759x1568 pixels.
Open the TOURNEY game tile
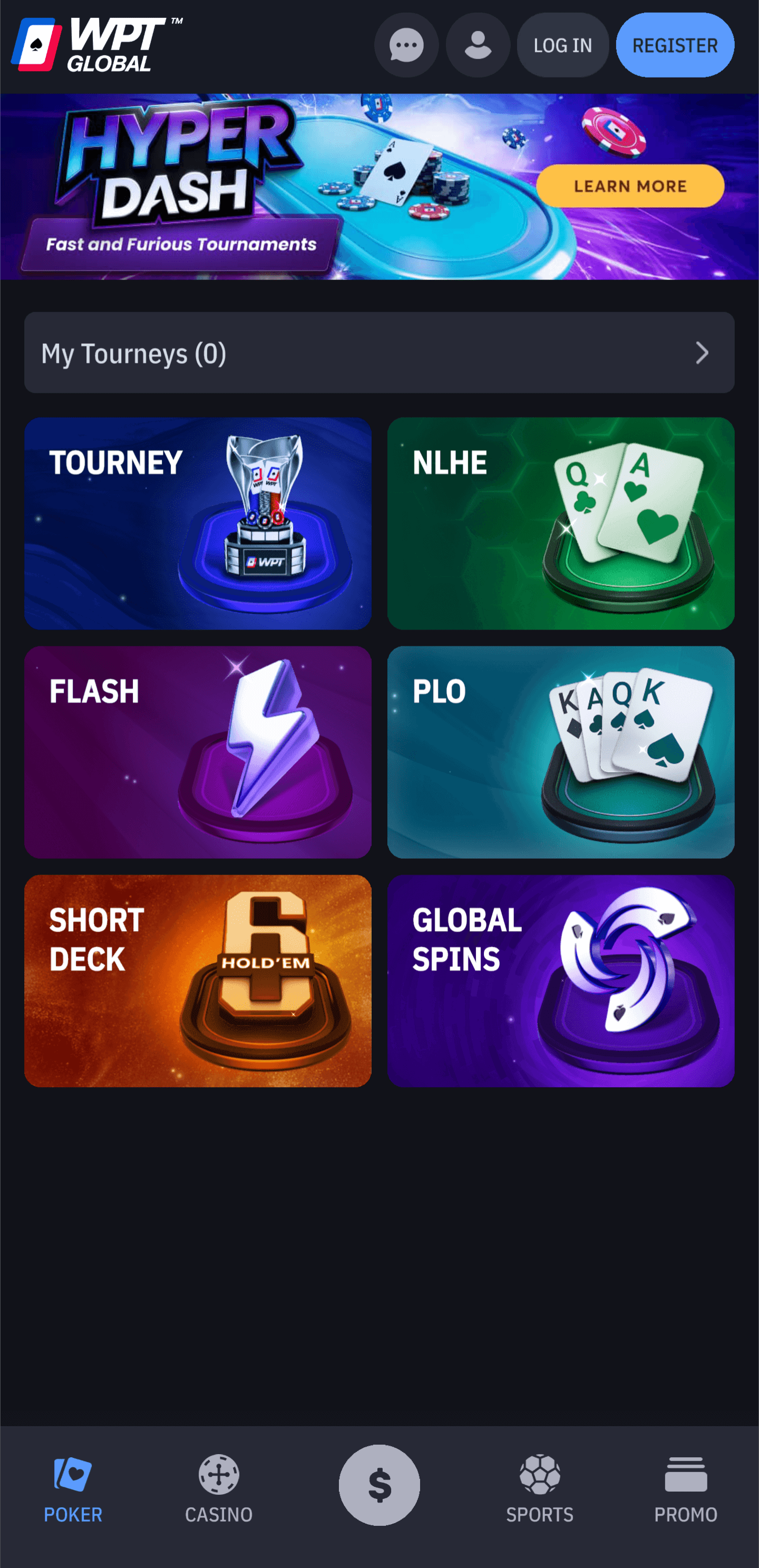coord(198,523)
